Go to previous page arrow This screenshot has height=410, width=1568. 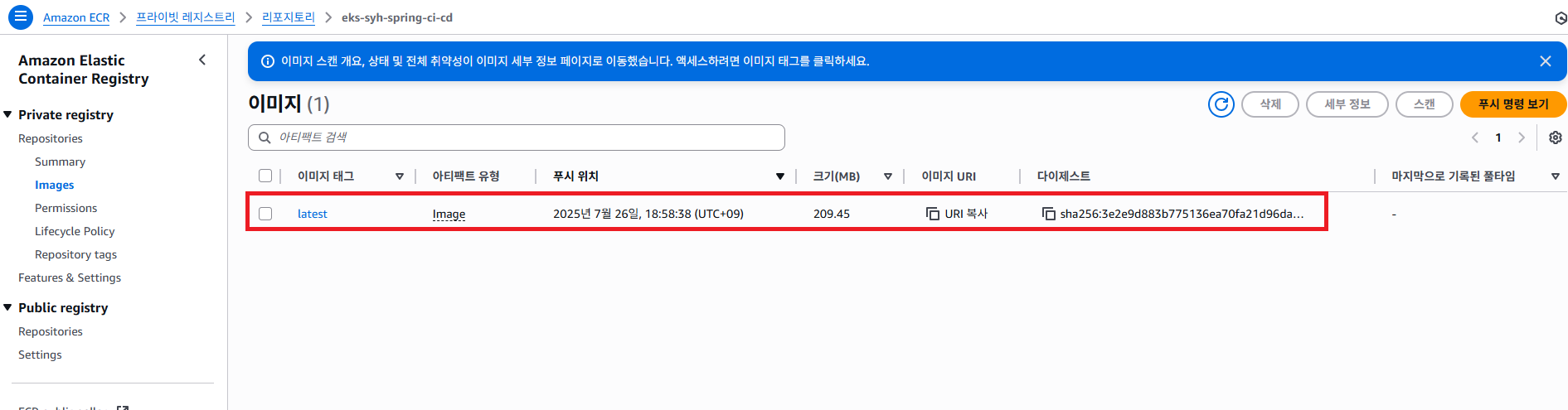1475,137
